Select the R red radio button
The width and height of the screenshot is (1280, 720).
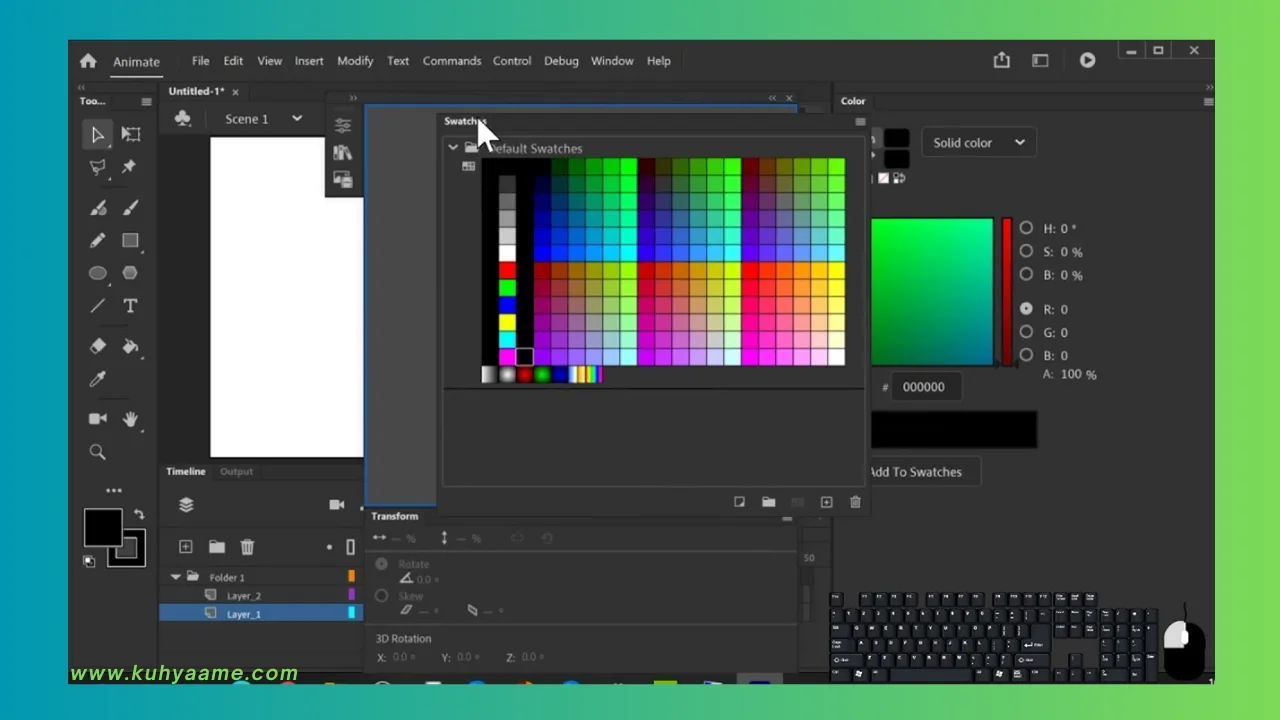pyautogui.click(x=1026, y=308)
